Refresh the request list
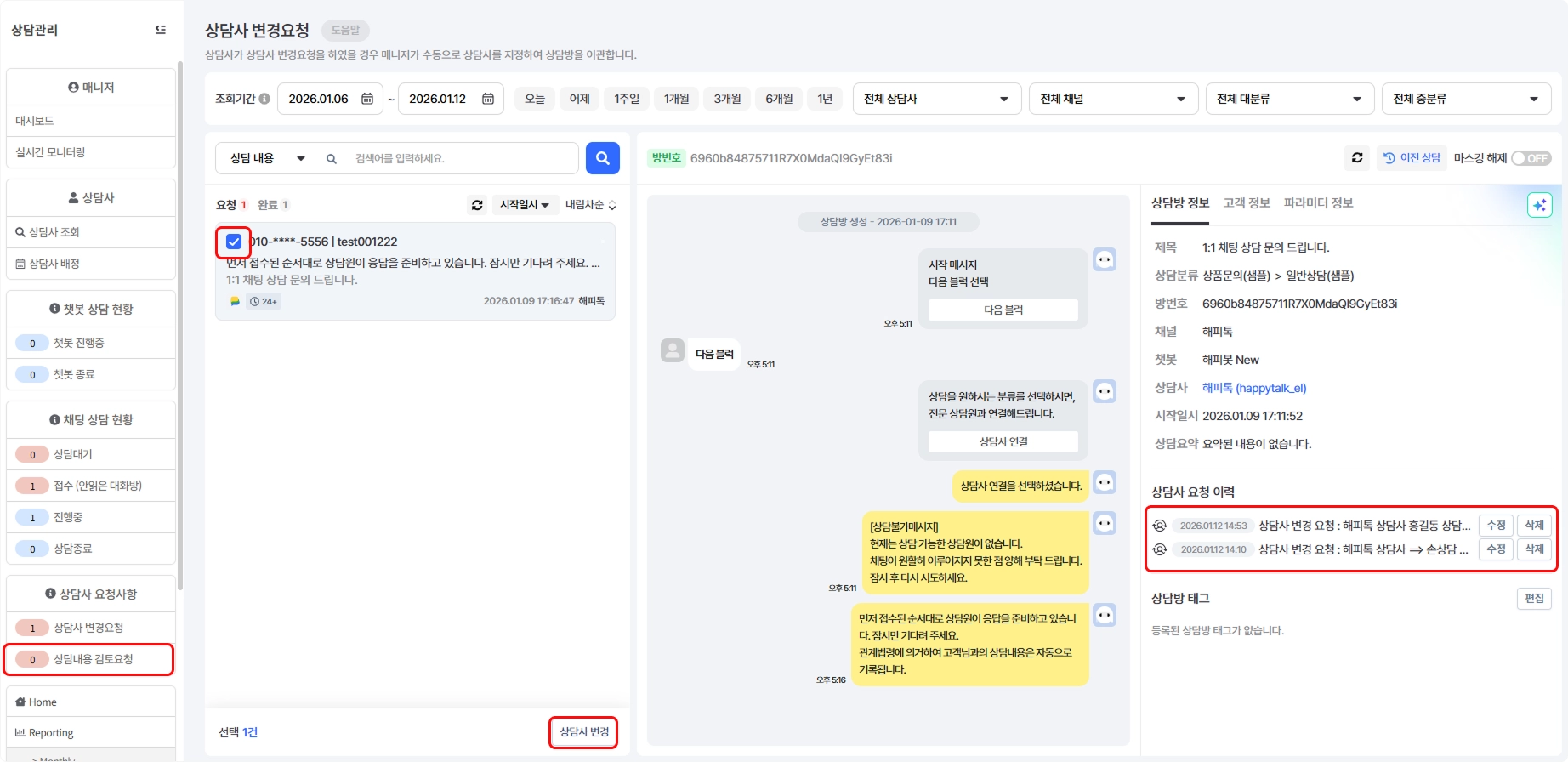 (x=477, y=205)
